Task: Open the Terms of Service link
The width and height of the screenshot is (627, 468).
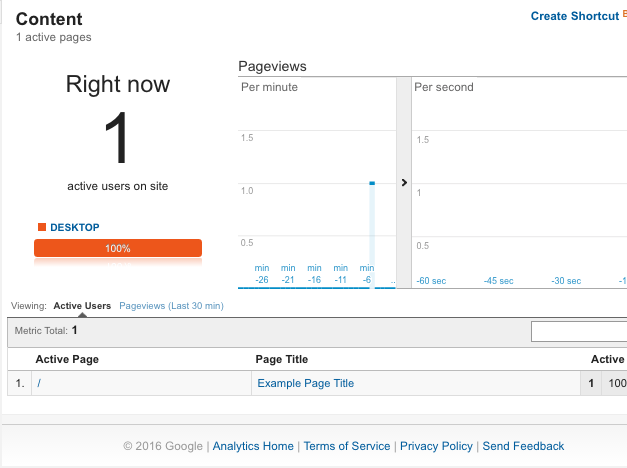Action: pos(346,446)
